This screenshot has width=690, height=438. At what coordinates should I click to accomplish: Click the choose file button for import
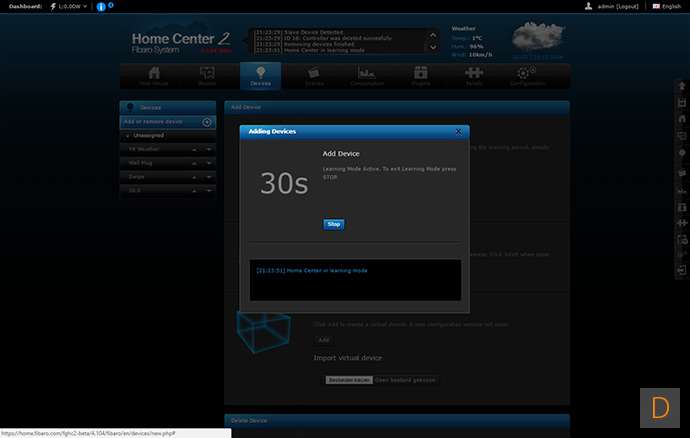349,380
